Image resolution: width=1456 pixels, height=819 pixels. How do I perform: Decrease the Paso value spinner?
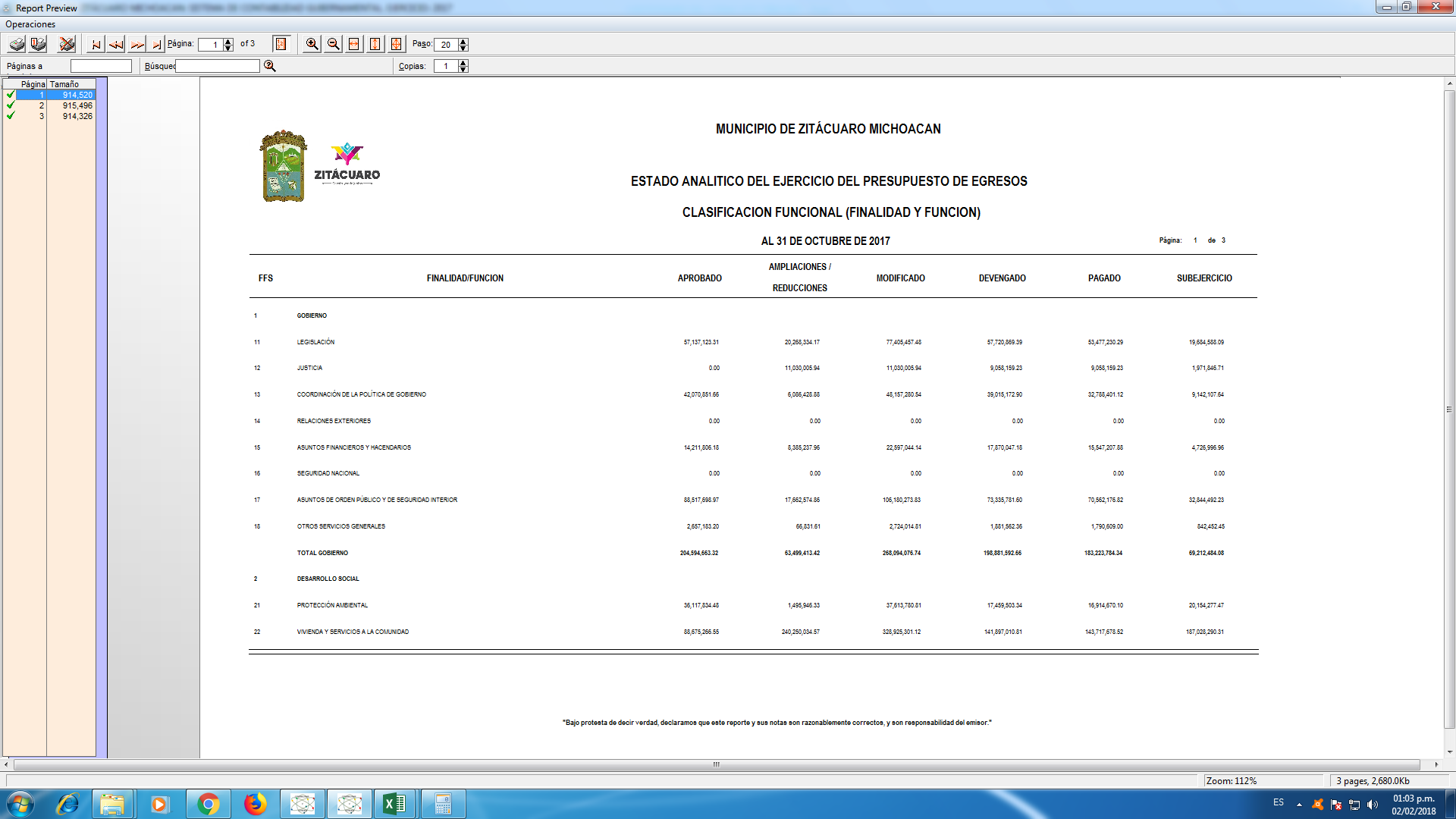tap(463, 48)
